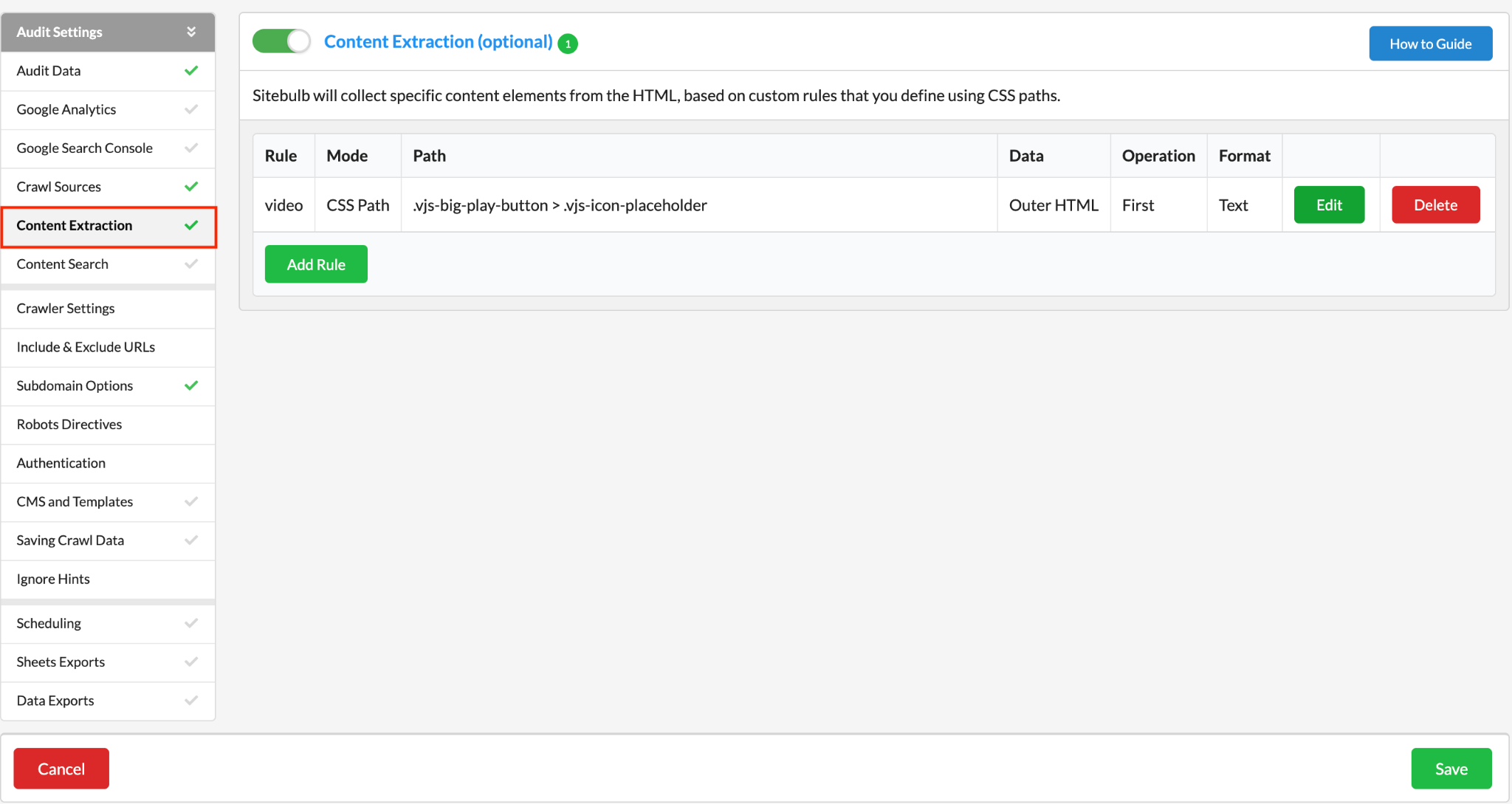
Task: Open the Authentication section
Action: (108, 463)
